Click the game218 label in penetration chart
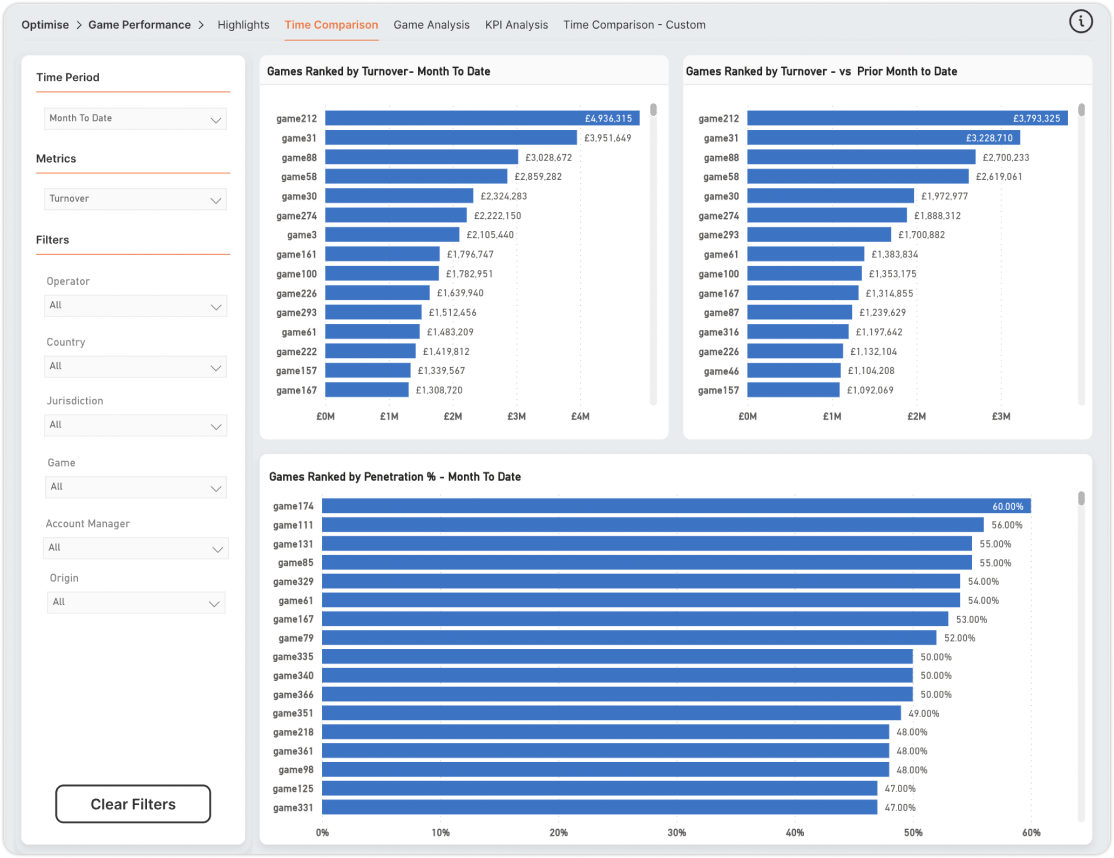The width and height of the screenshot is (1114, 858). coord(293,732)
